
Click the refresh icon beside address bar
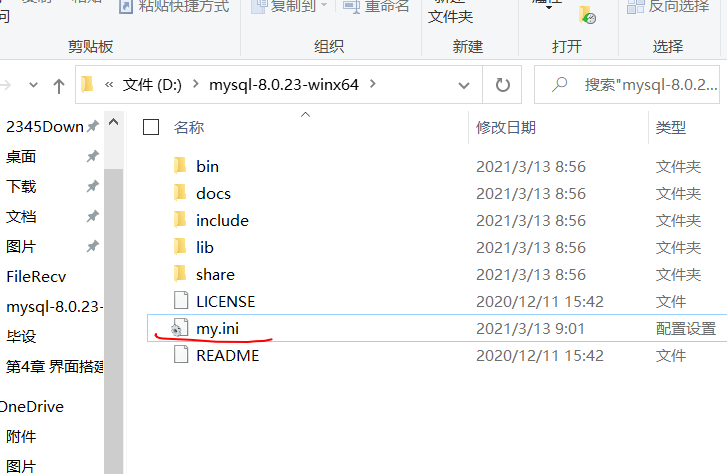(503, 85)
